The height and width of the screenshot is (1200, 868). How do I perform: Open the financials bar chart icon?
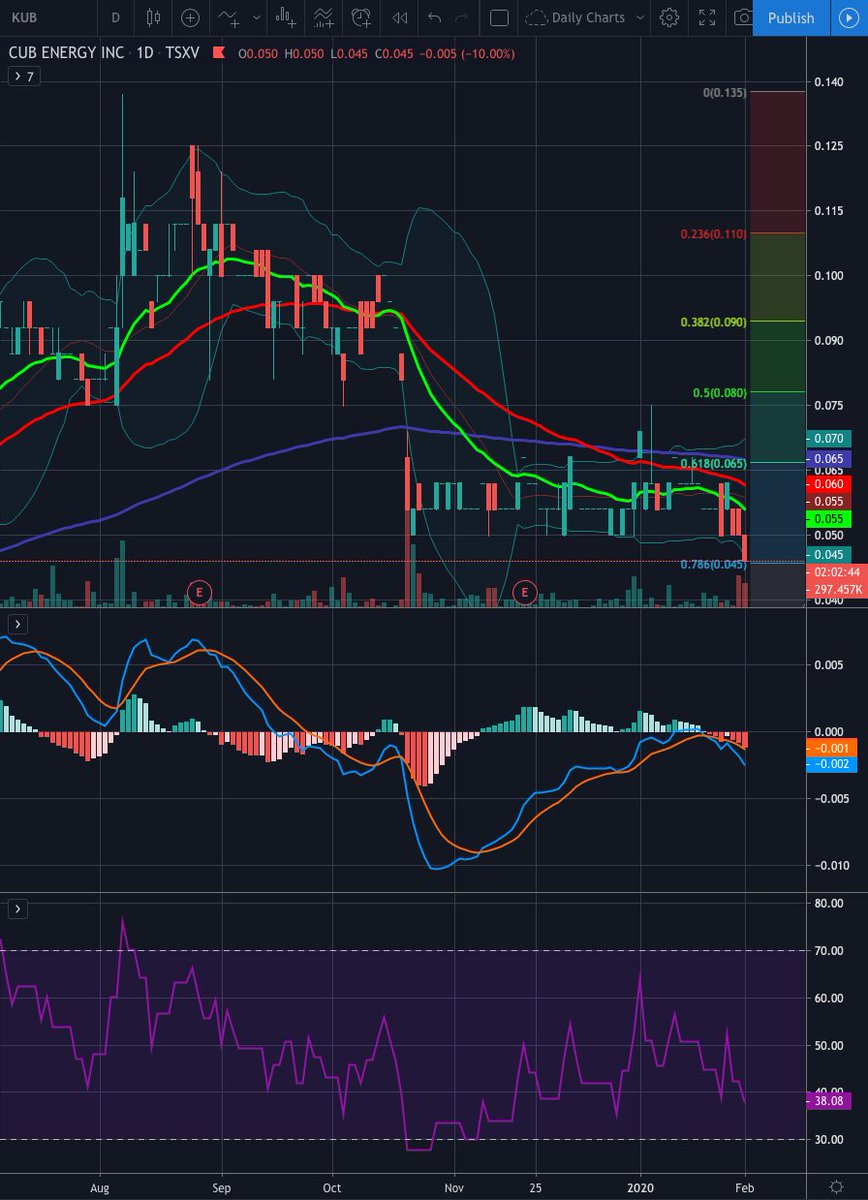tap(288, 17)
